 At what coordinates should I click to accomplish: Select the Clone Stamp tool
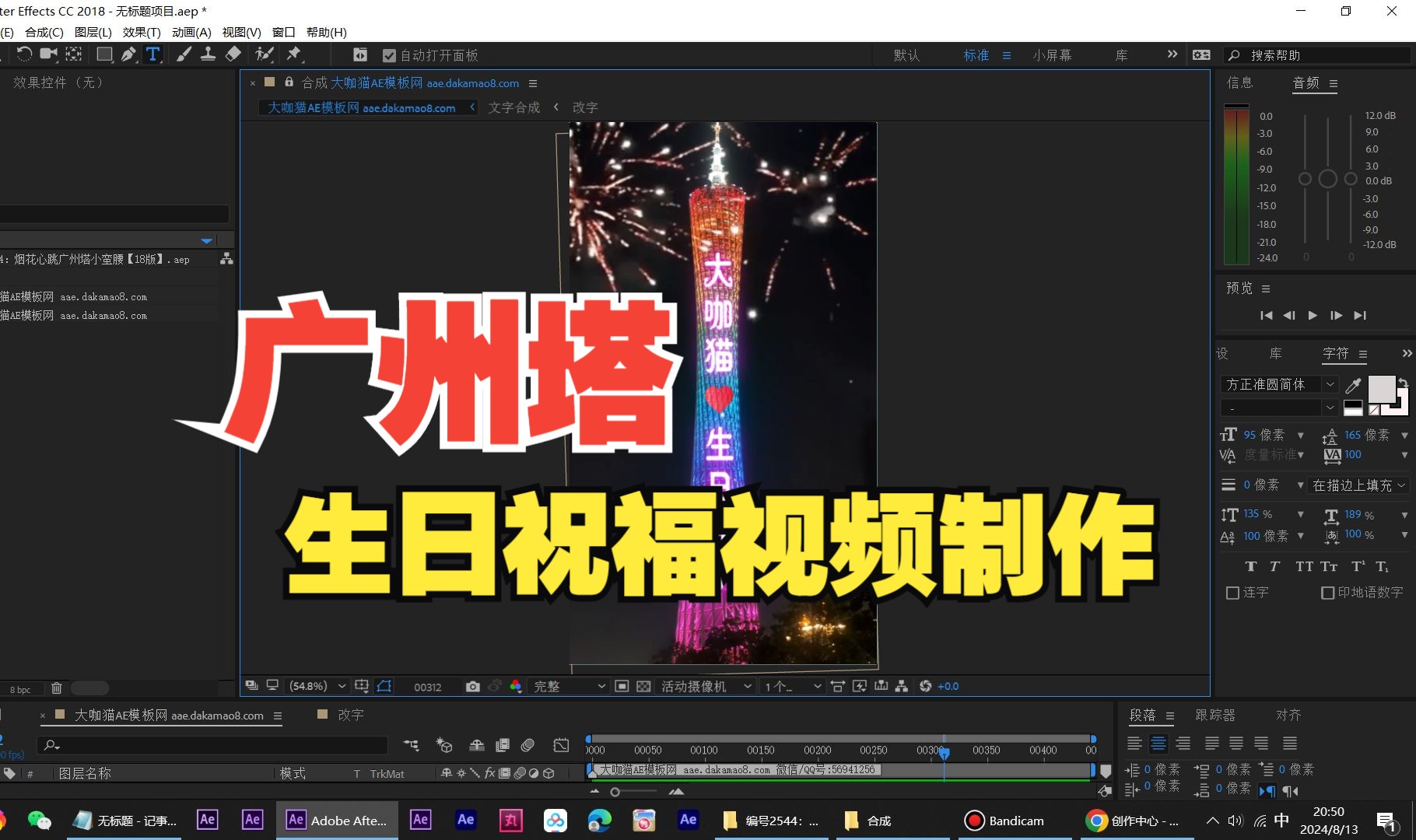point(208,54)
